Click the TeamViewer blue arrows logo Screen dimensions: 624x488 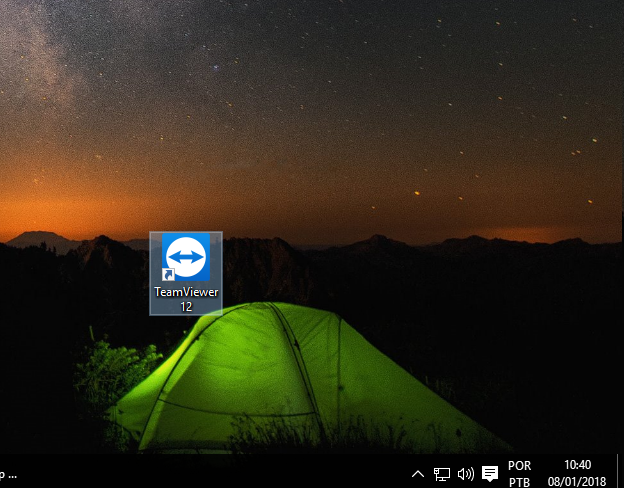coord(186,257)
